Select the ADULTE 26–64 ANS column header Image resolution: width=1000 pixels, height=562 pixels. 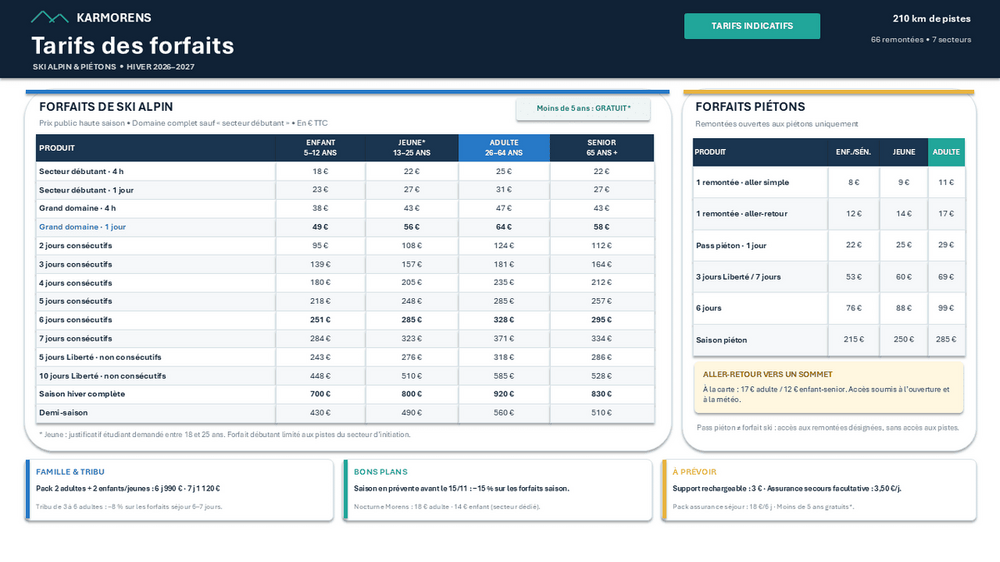pos(504,148)
